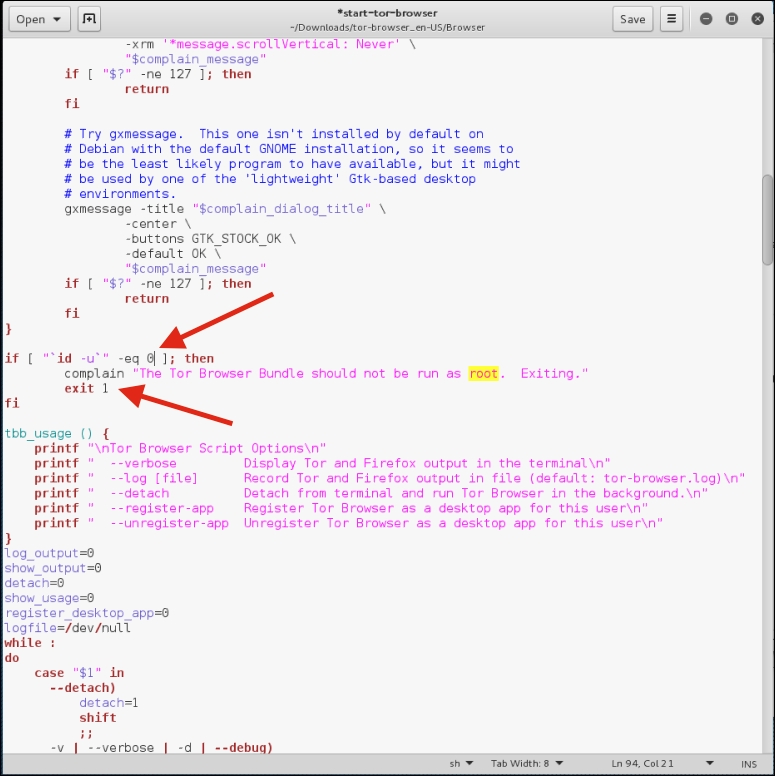Open Ln 94, Col 21 position dropdown
This screenshot has width=775, height=776.
coord(662,764)
